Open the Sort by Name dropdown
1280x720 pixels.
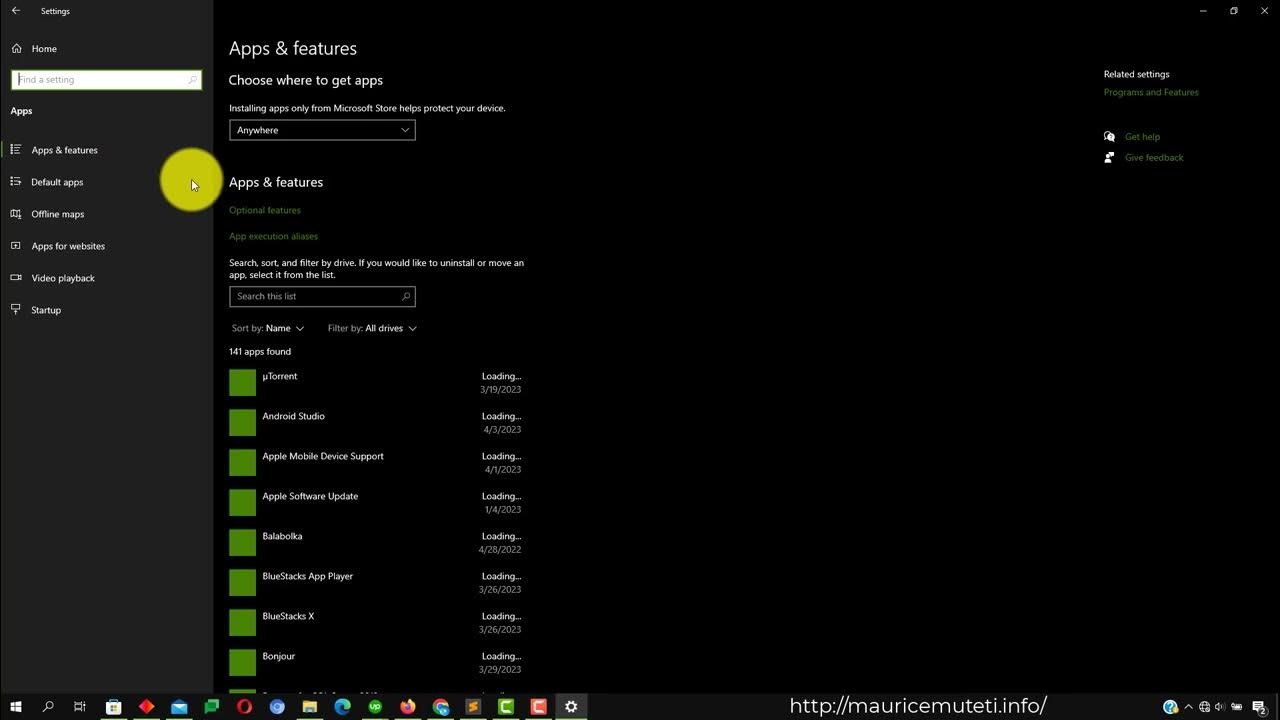tap(268, 328)
